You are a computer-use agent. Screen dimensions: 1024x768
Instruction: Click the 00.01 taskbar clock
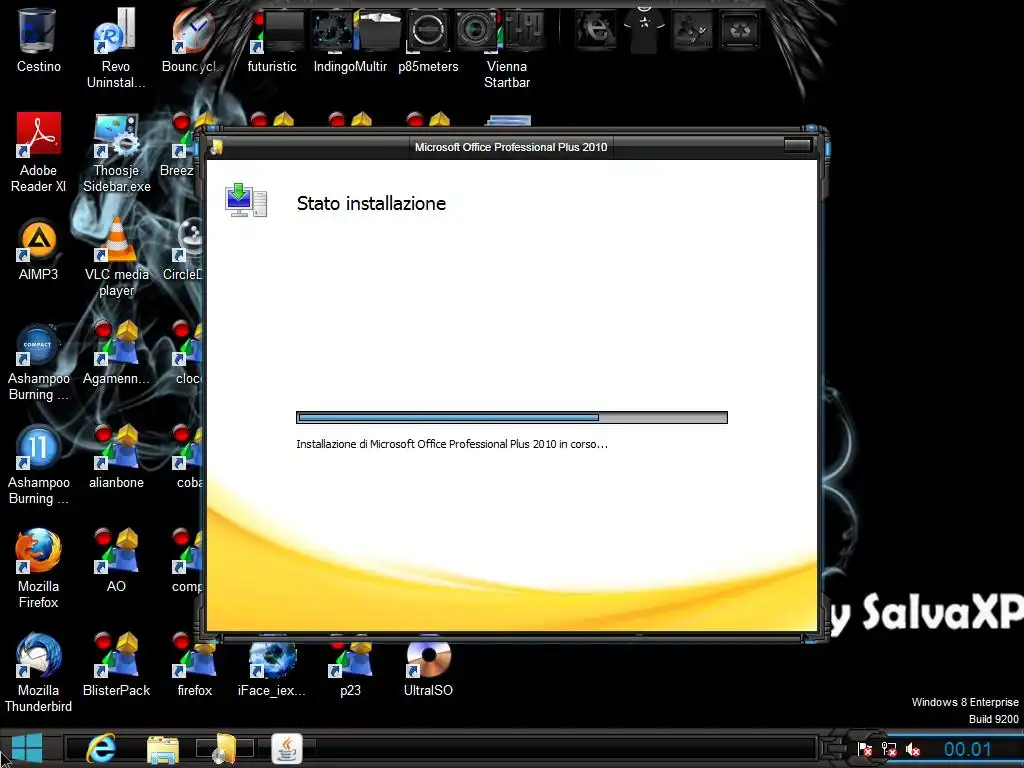coord(967,749)
